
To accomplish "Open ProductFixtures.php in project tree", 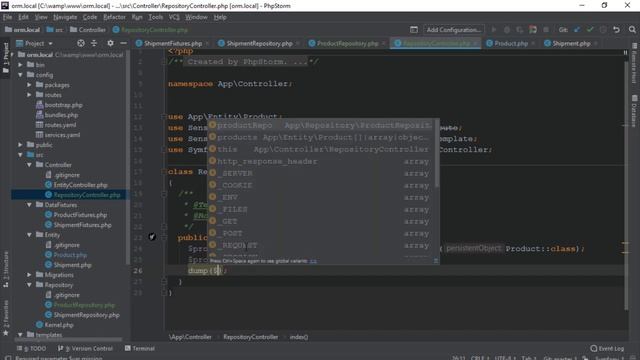I will 80,215.
